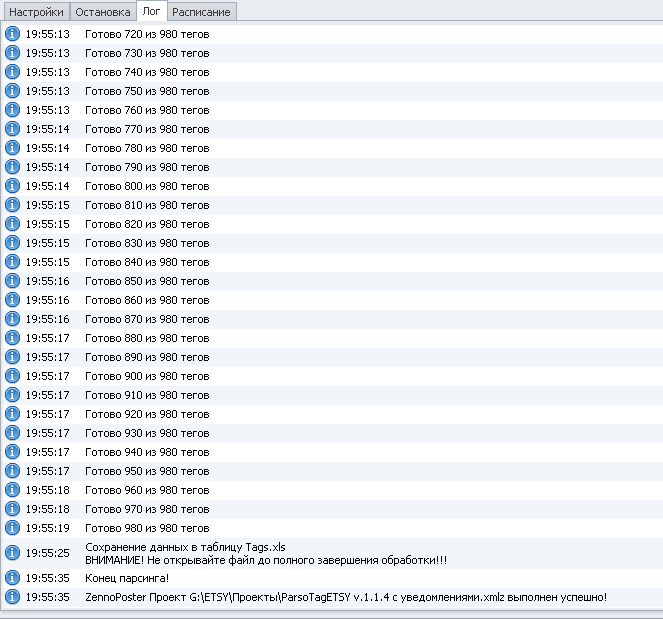Click info icon for 'Готово 800 из 980 тегов'
The image size is (663, 619).
coord(12,186)
